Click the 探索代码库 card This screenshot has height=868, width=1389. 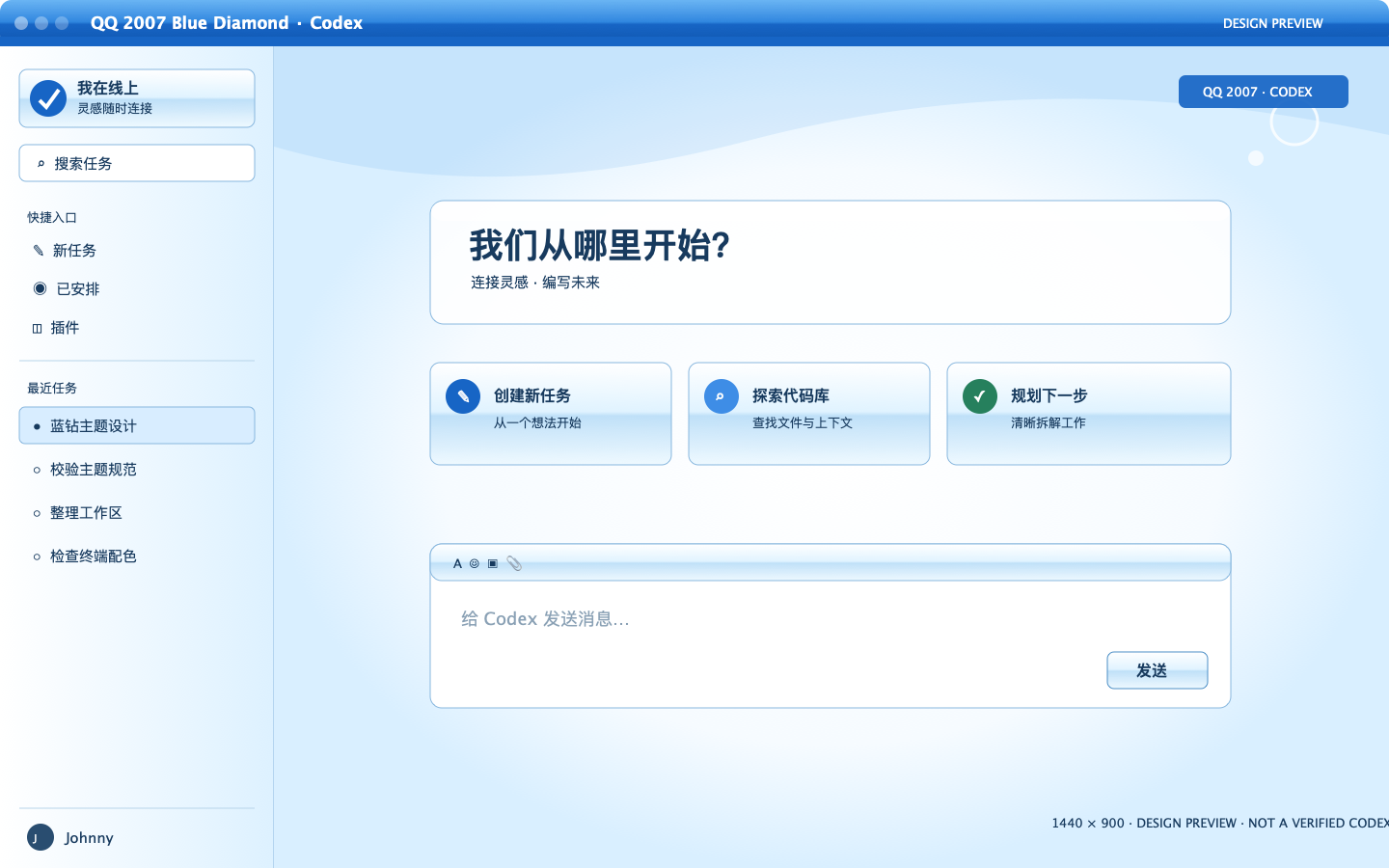point(809,414)
